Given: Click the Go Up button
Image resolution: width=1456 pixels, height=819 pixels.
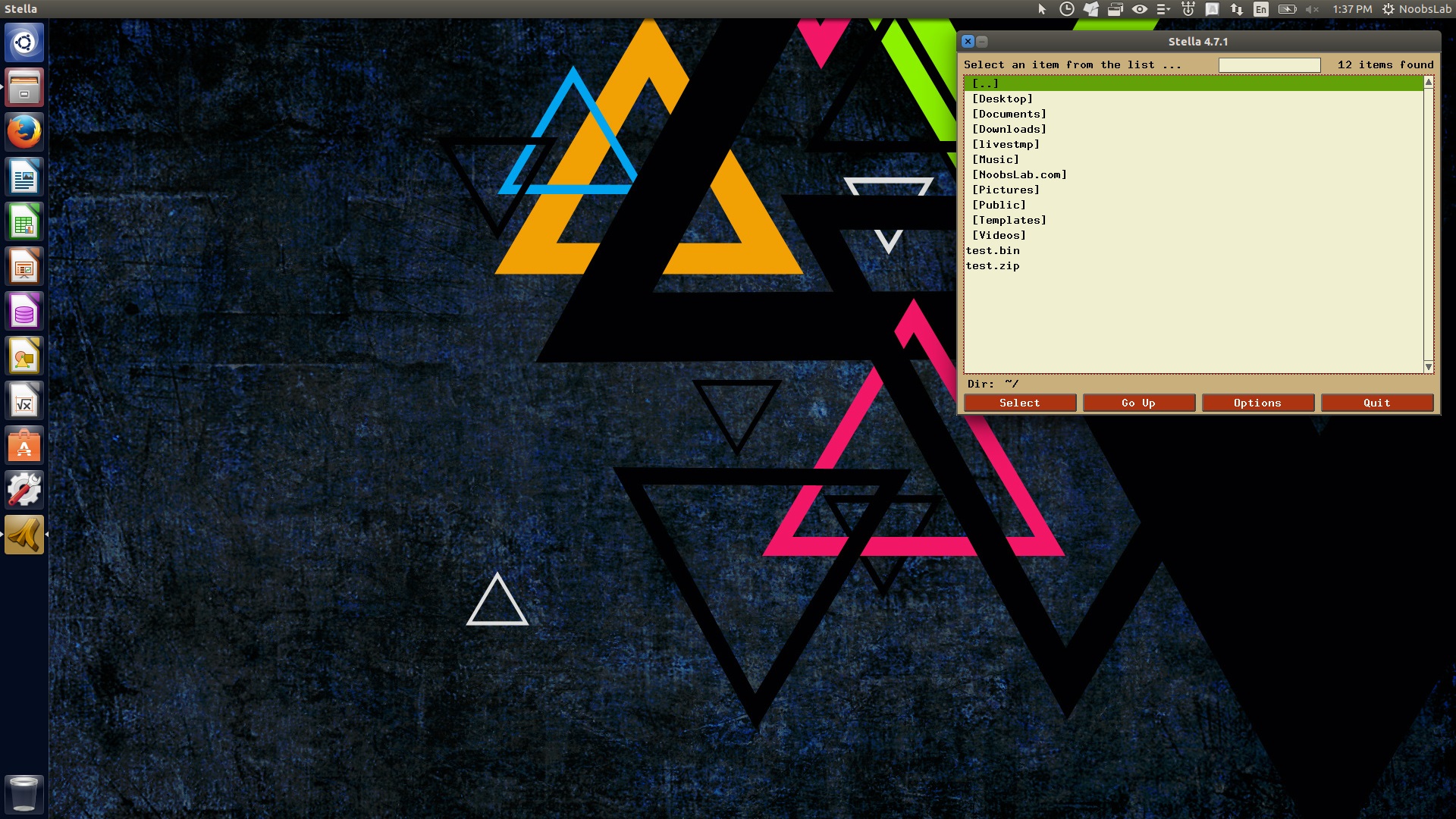Looking at the screenshot, I should 1138,403.
